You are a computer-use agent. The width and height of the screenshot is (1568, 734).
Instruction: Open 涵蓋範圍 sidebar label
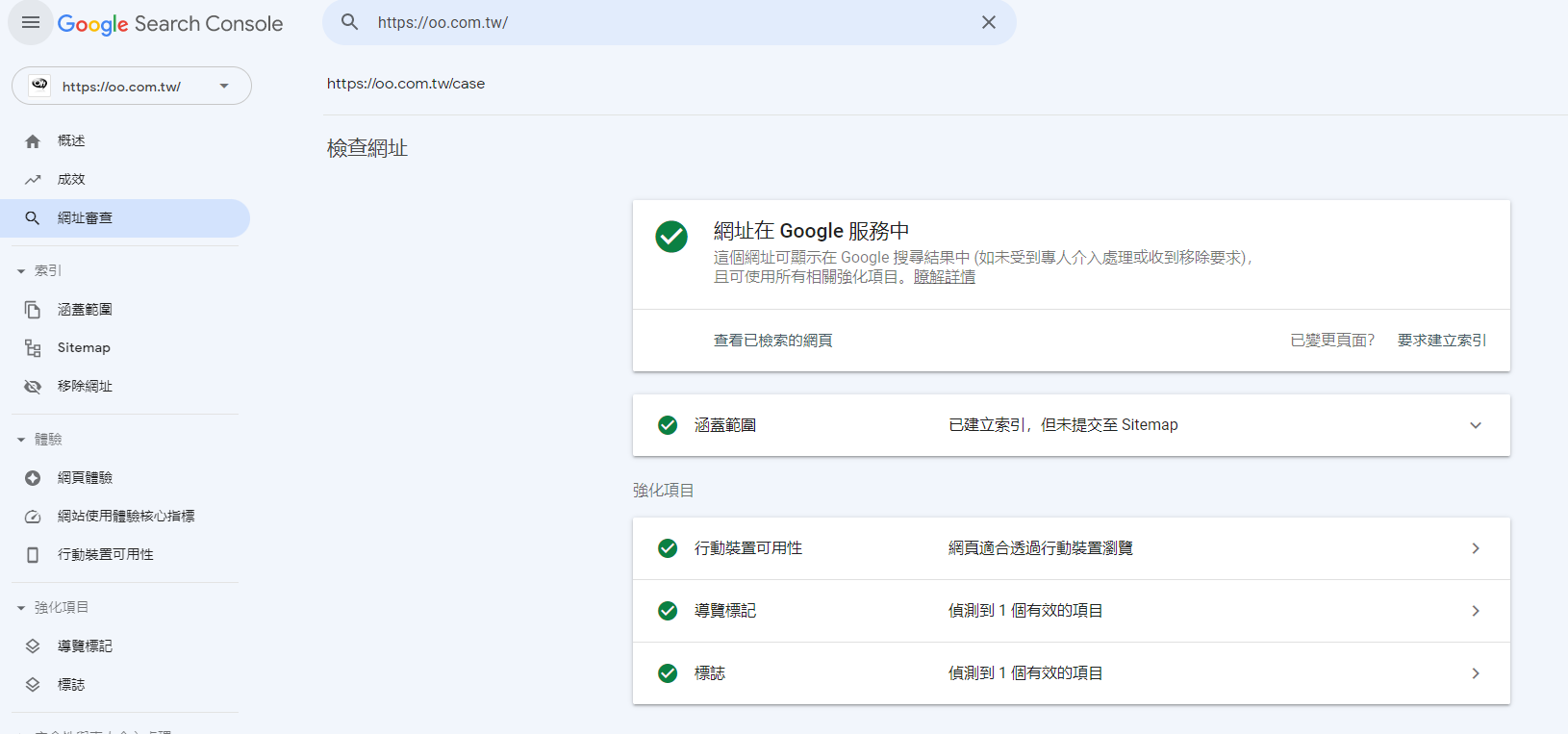[85, 309]
